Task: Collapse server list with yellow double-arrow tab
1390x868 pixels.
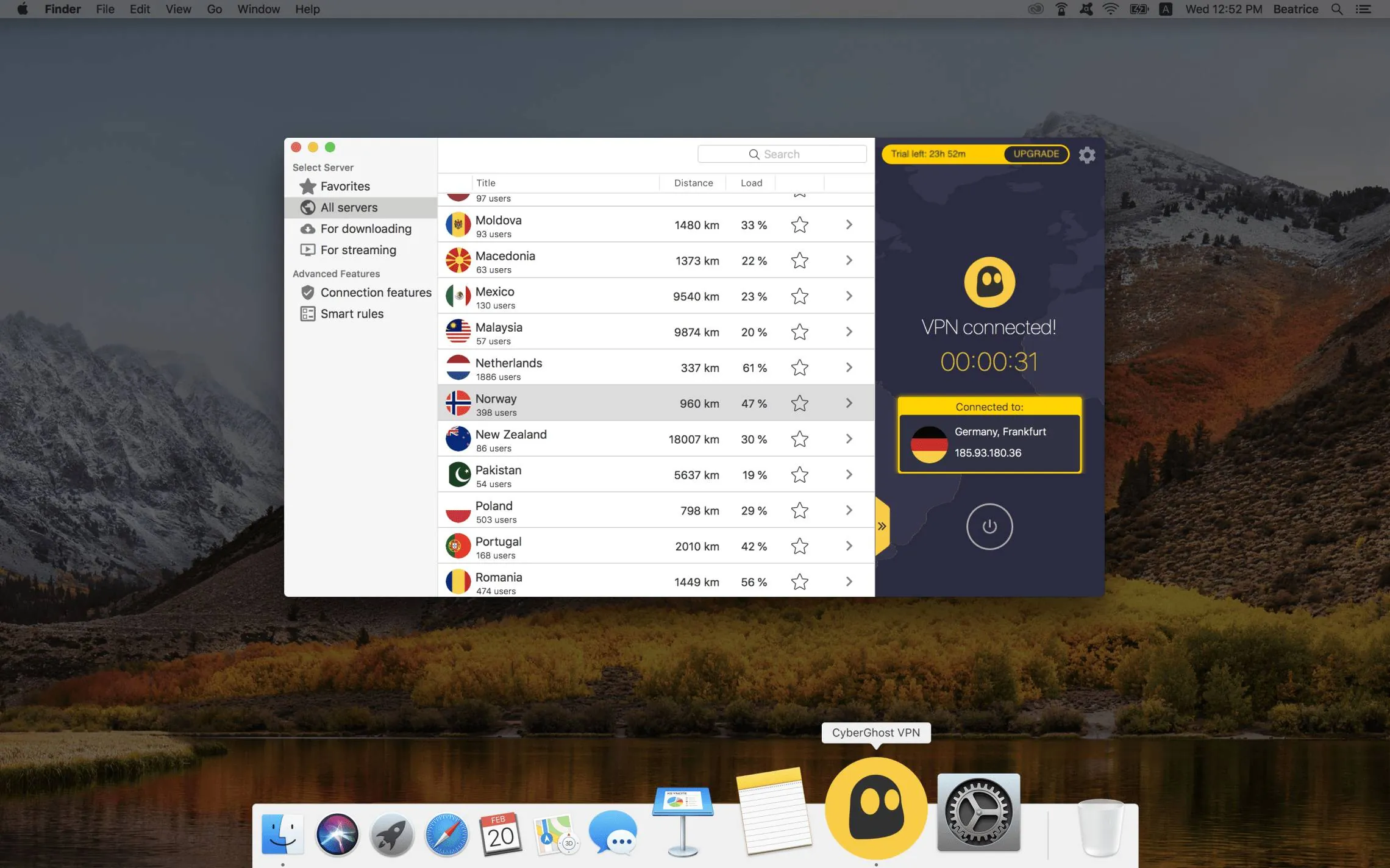Action: (882, 526)
